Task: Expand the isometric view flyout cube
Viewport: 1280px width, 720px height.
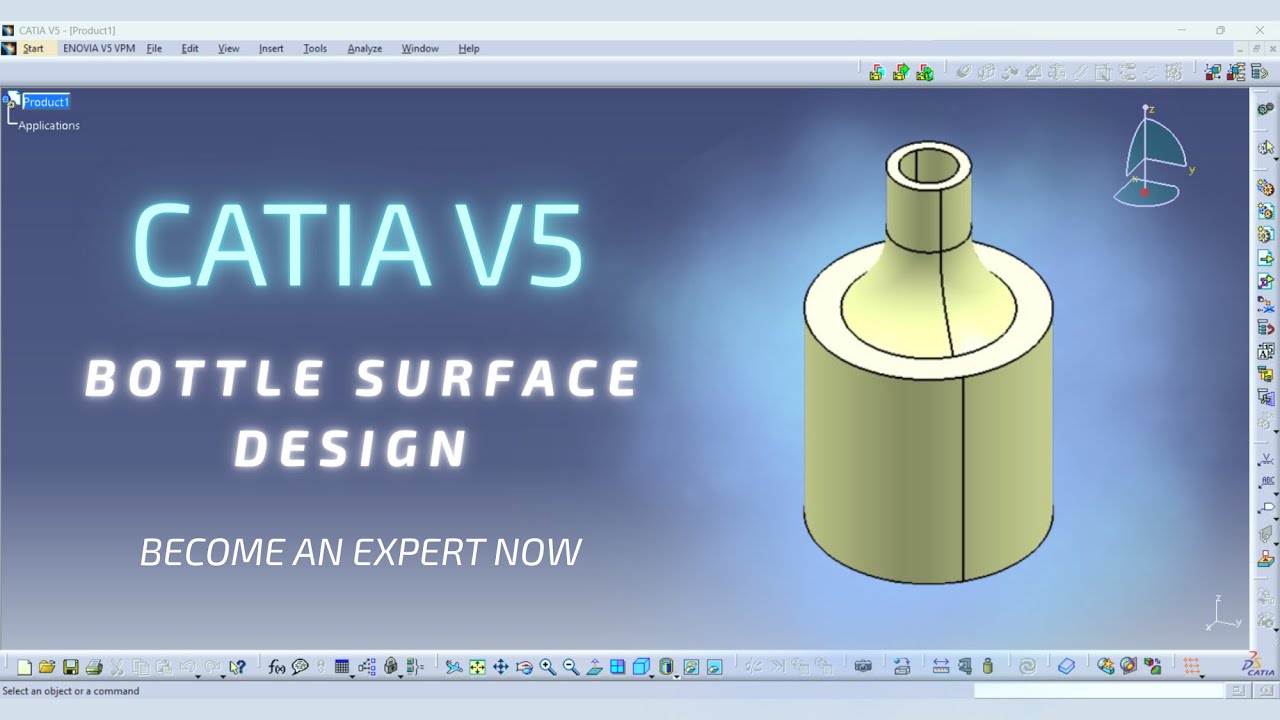Action: [642, 667]
